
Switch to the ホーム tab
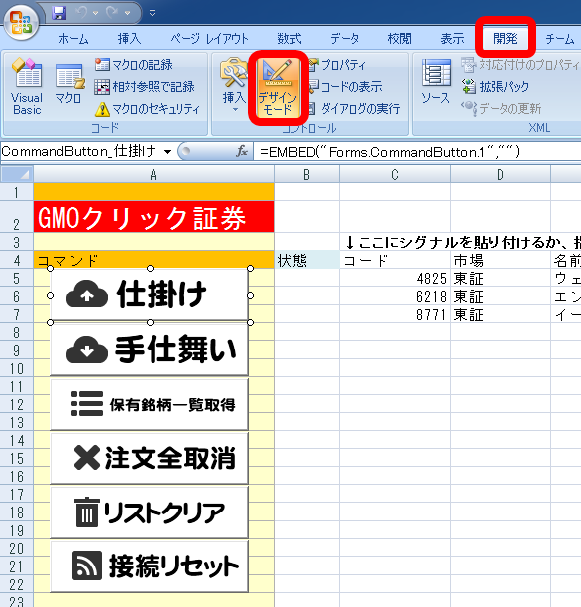74,39
